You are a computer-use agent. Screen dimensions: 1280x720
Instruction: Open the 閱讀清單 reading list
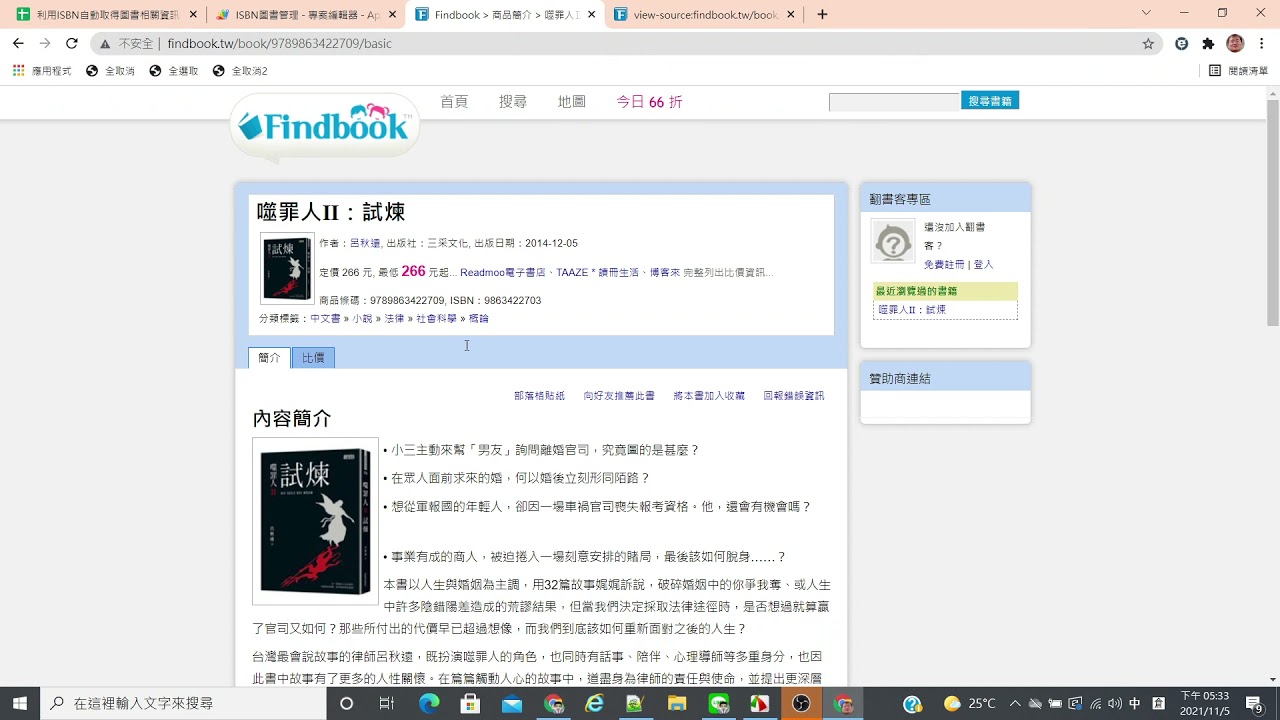[x=1238, y=71]
